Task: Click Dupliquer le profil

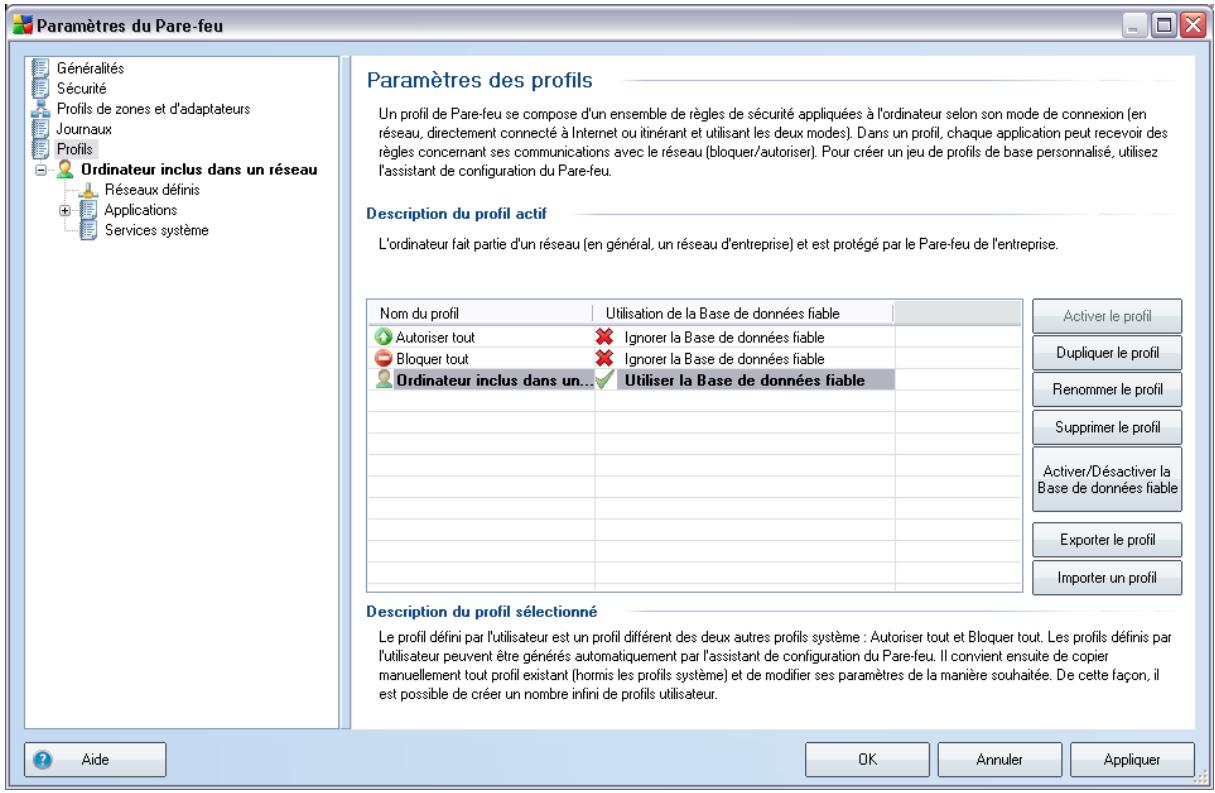Action: pos(1108,352)
